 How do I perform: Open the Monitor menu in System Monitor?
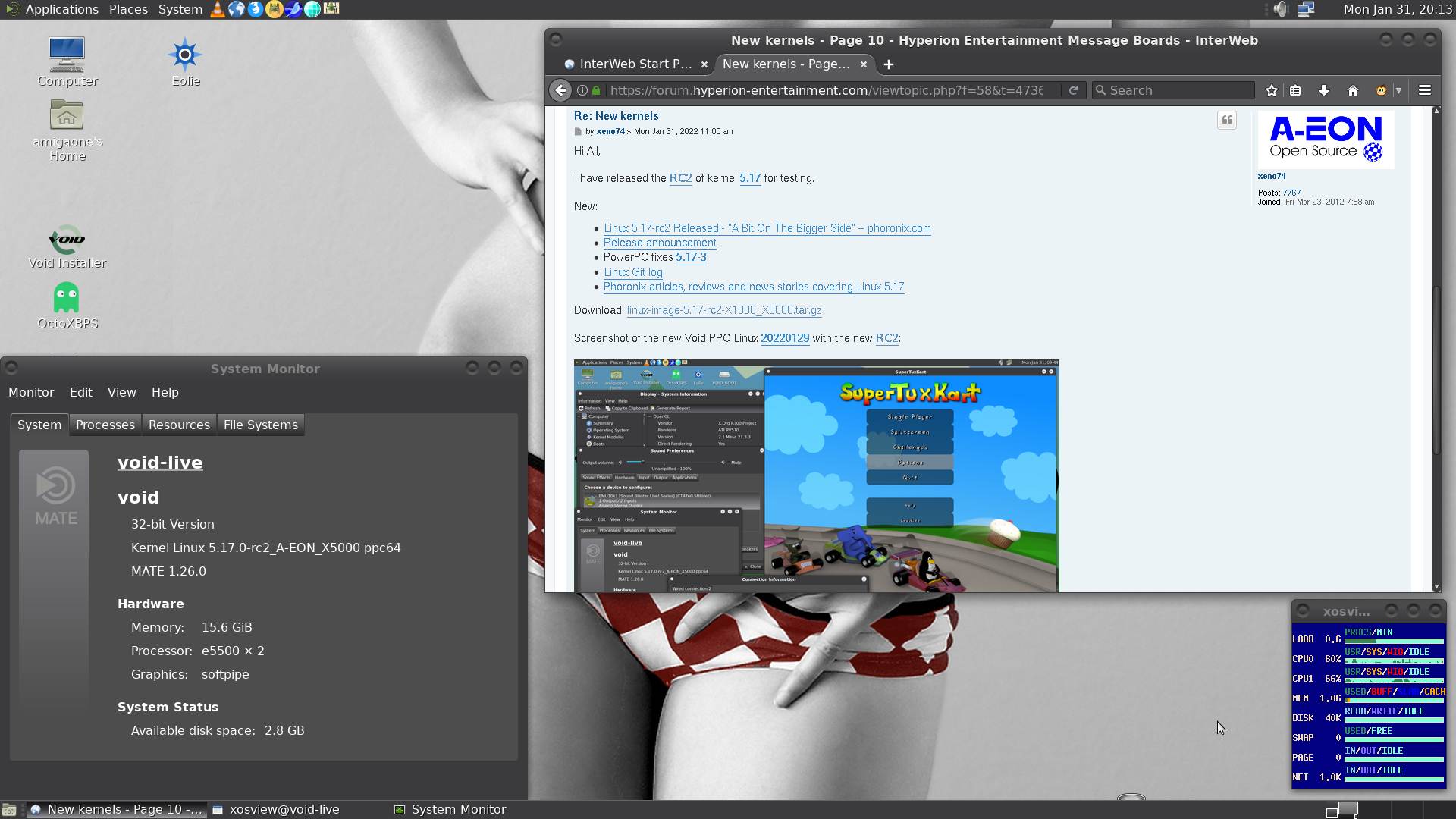pos(31,392)
